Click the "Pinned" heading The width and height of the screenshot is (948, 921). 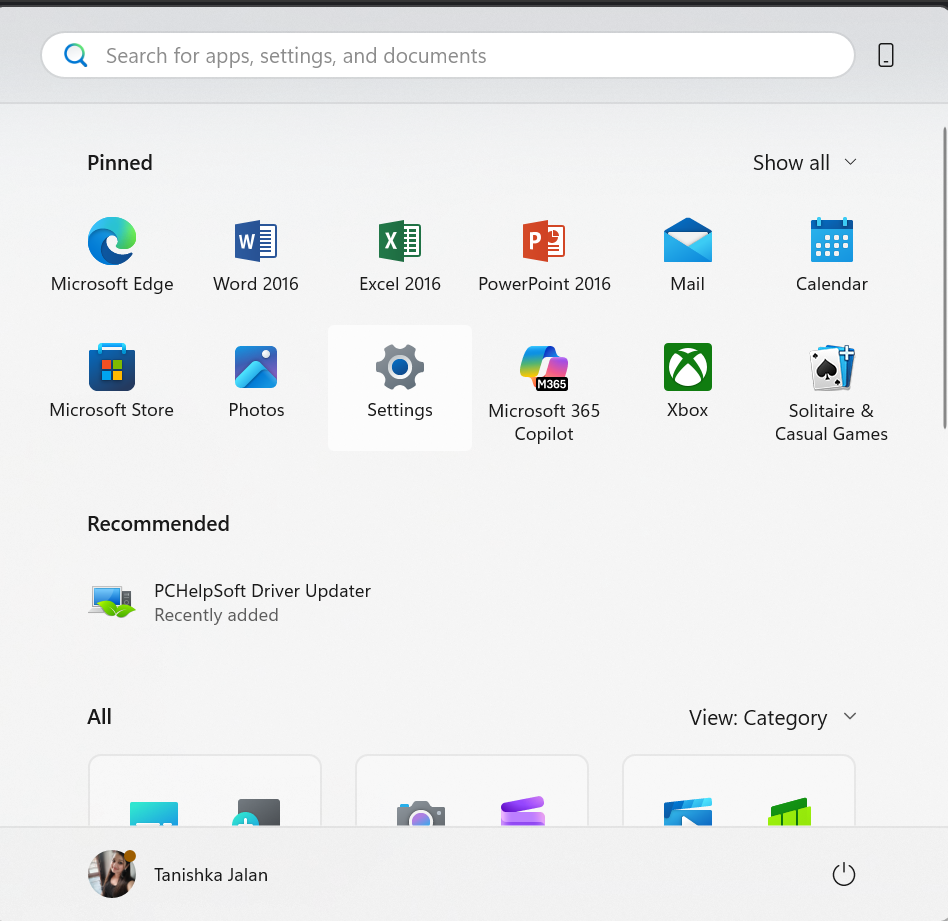pos(120,163)
